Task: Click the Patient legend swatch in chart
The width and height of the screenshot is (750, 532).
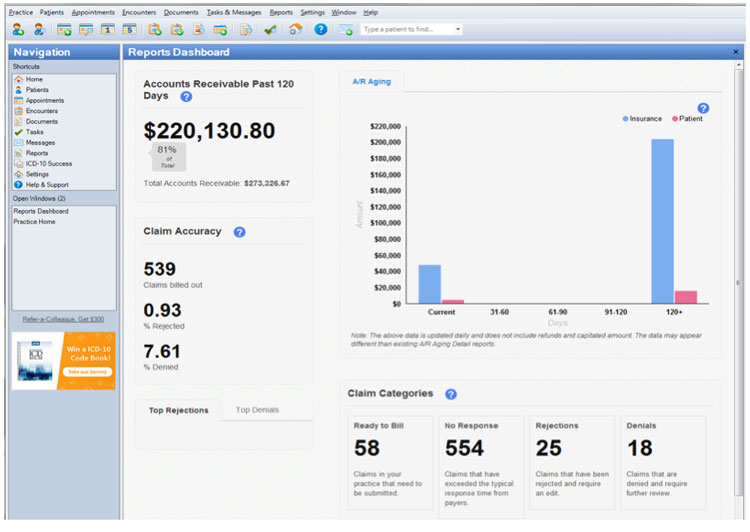Action: click(x=675, y=119)
